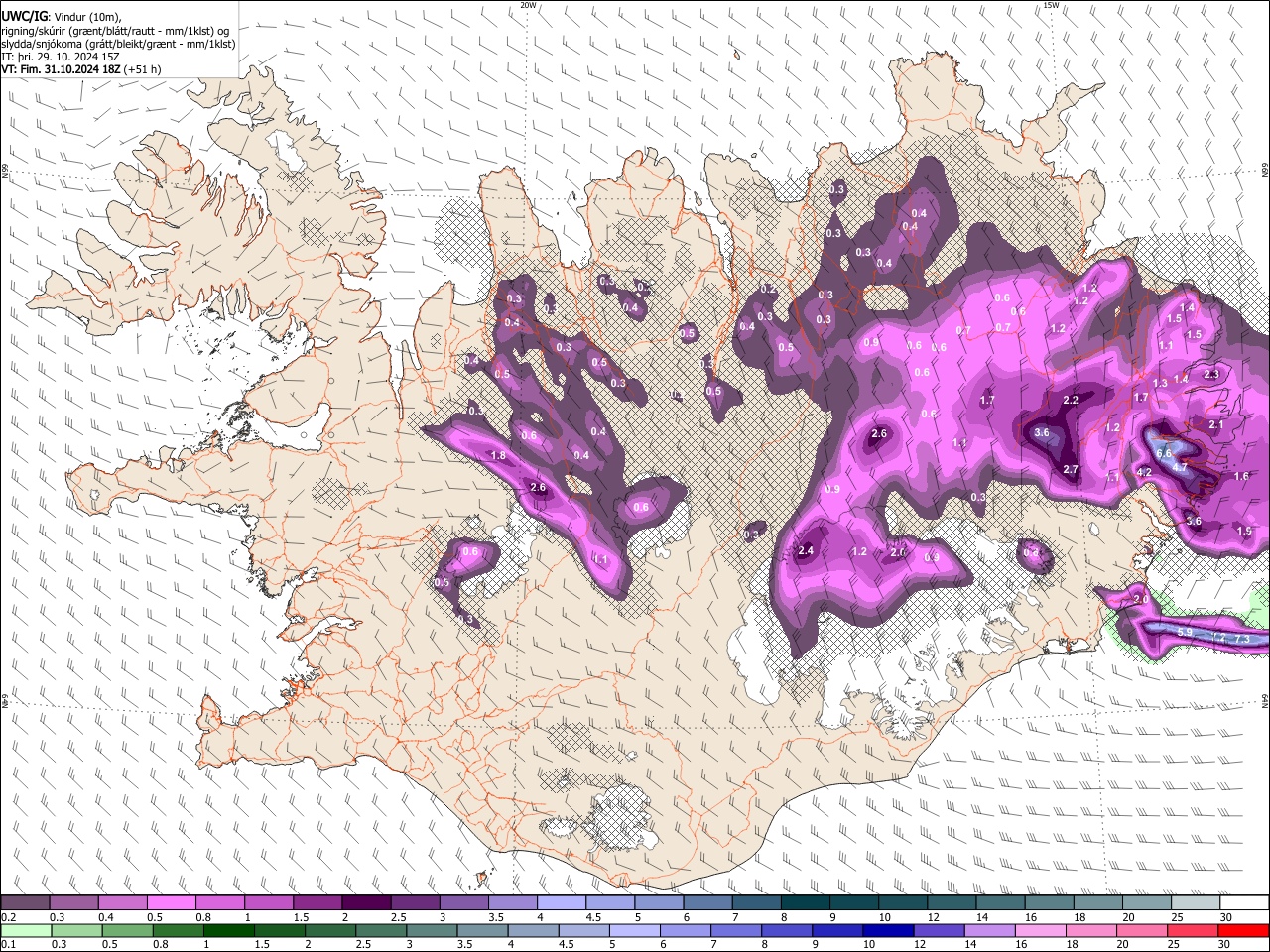Screen dimensions: 1270x952
Task: Click the 2.7 precipitation value on the map
Action: click(x=1071, y=469)
